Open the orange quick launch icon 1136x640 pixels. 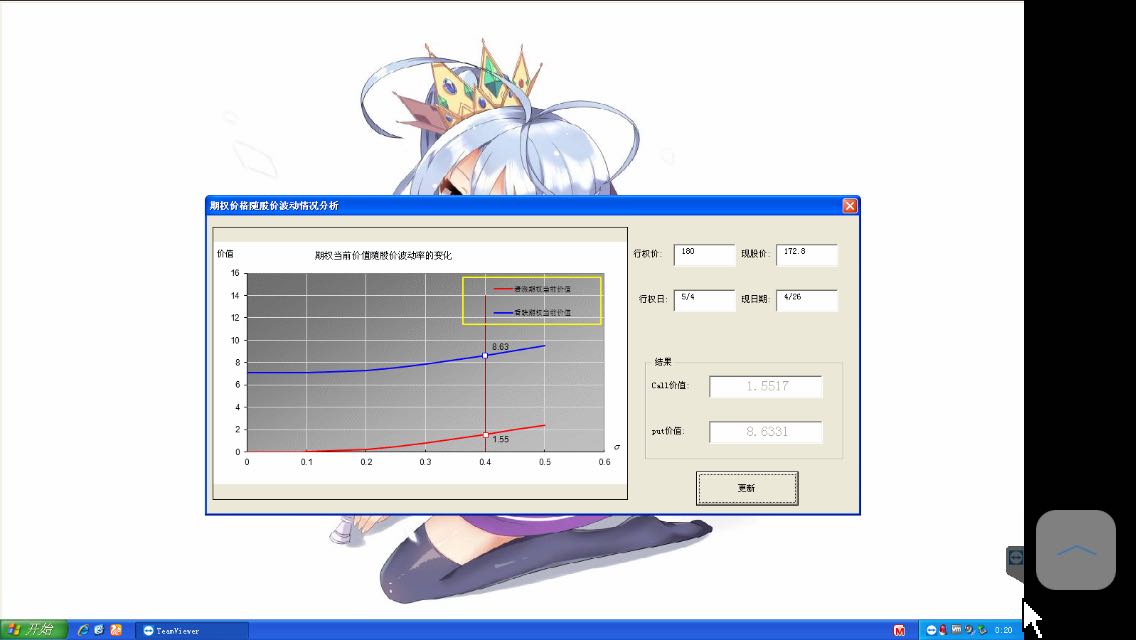pyautogui.click(x=116, y=630)
